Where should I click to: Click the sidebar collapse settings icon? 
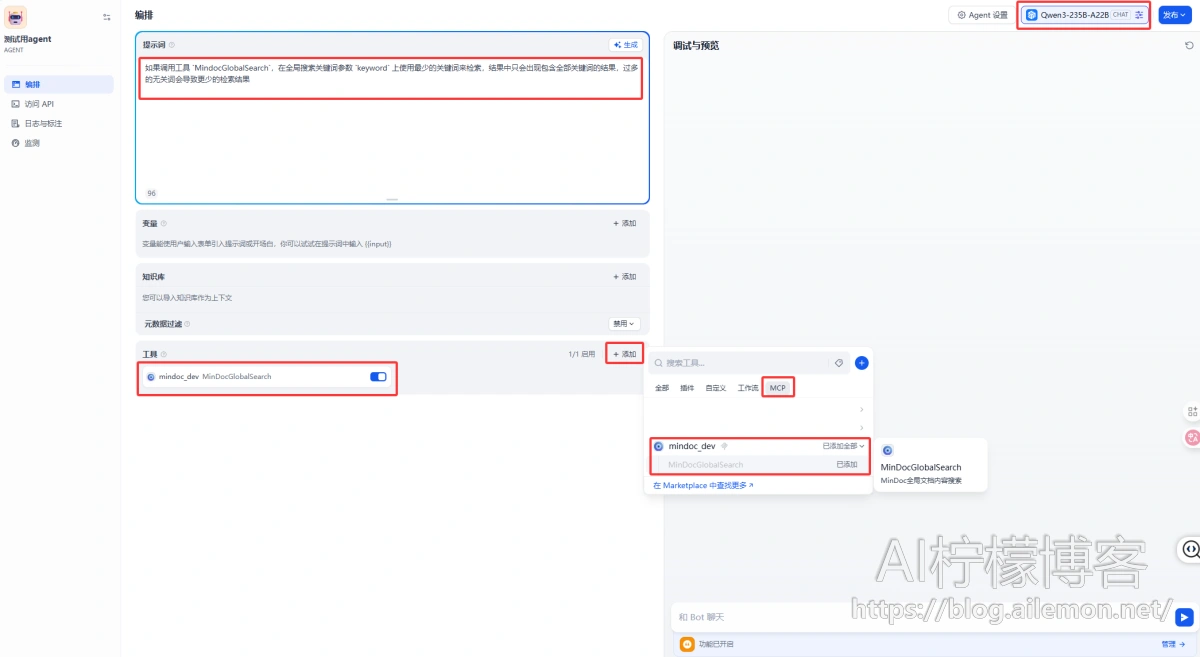click(107, 17)
